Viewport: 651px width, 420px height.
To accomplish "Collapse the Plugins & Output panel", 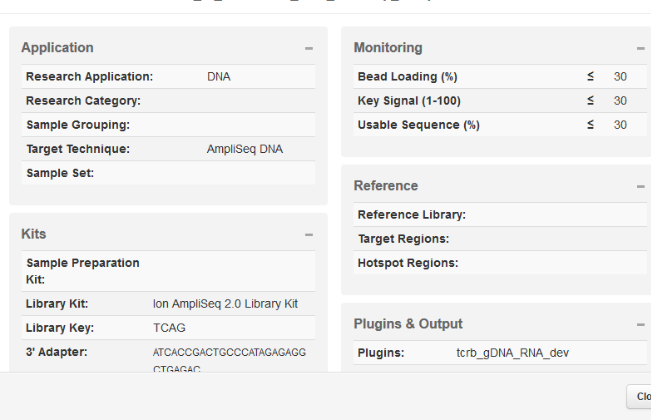I will pyautogui.click(x=640, y=324).
